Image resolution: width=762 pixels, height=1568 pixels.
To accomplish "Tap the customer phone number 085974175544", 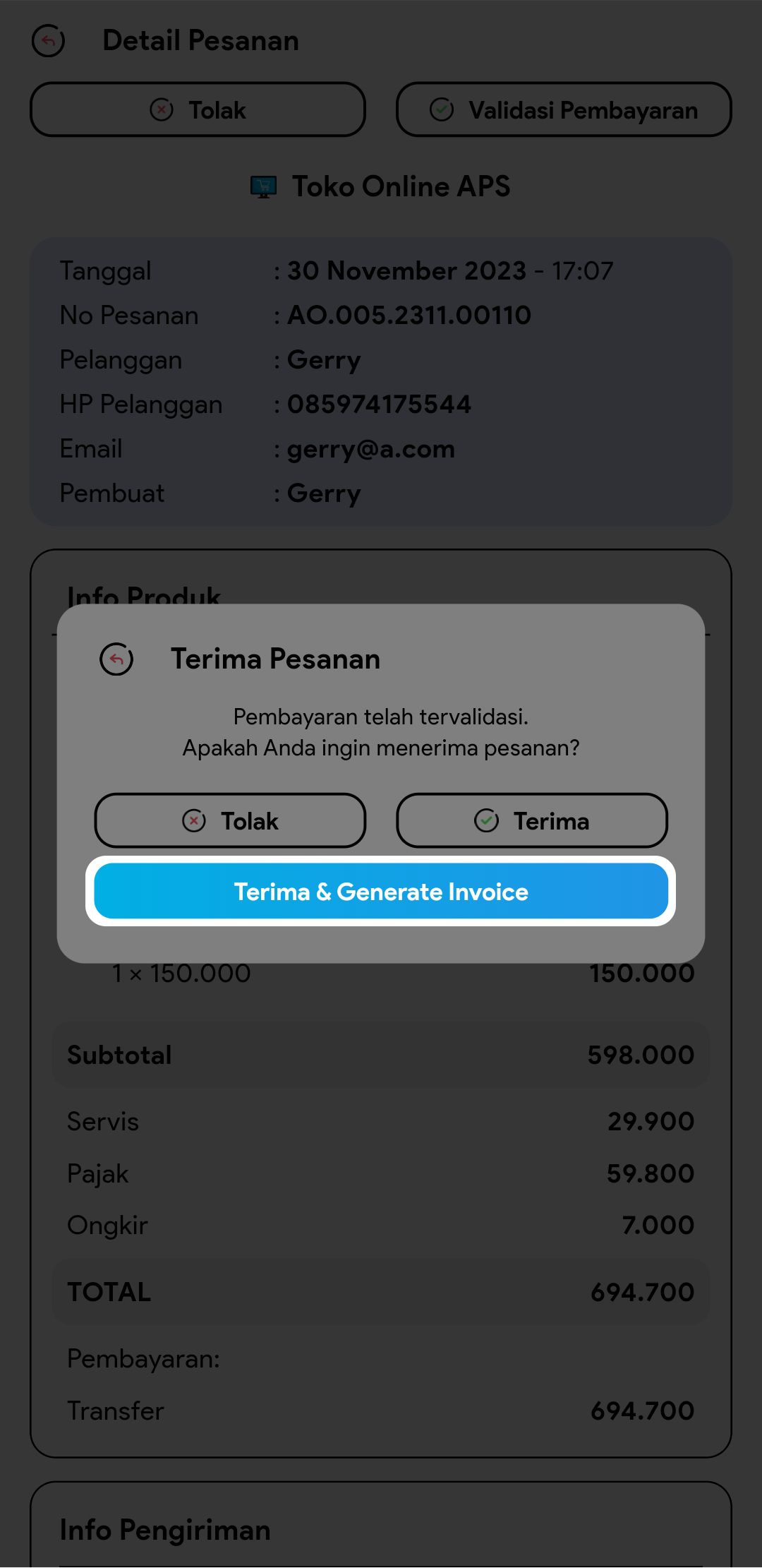I will [x=379, y=405].
